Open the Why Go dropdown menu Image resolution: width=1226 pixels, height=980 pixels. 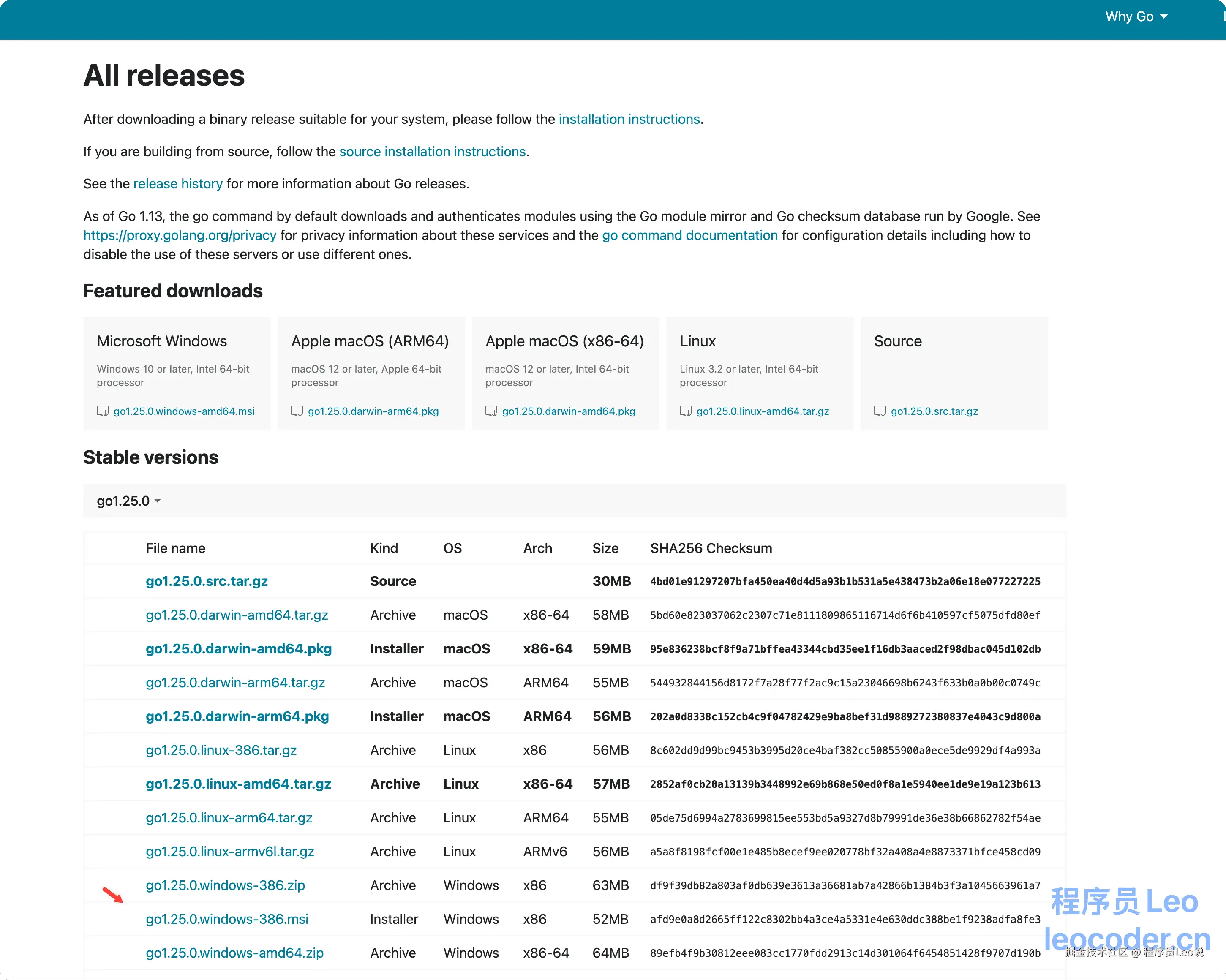coord(1136,16)
